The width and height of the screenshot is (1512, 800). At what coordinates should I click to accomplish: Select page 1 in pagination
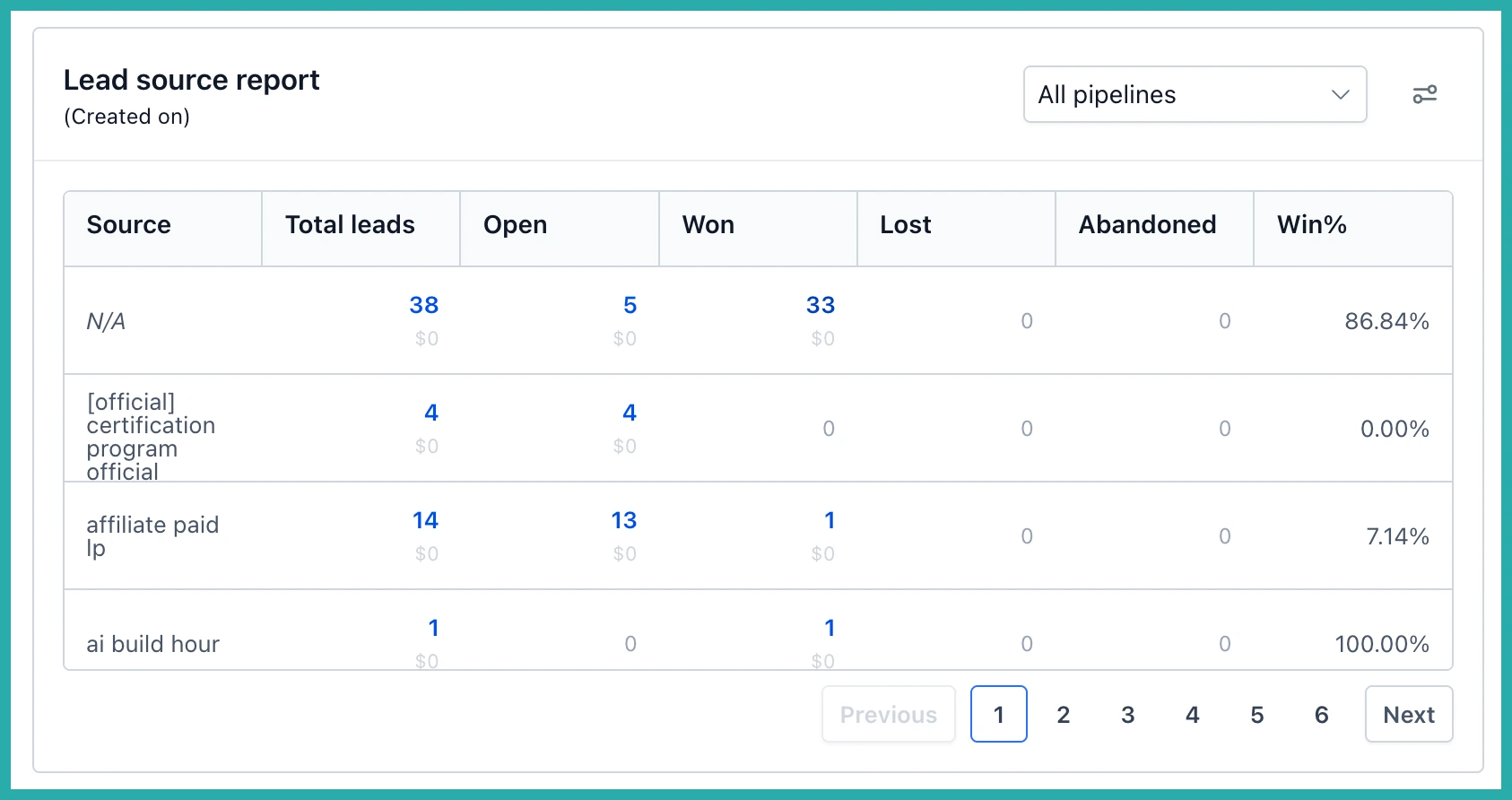(x=998, y=714)
